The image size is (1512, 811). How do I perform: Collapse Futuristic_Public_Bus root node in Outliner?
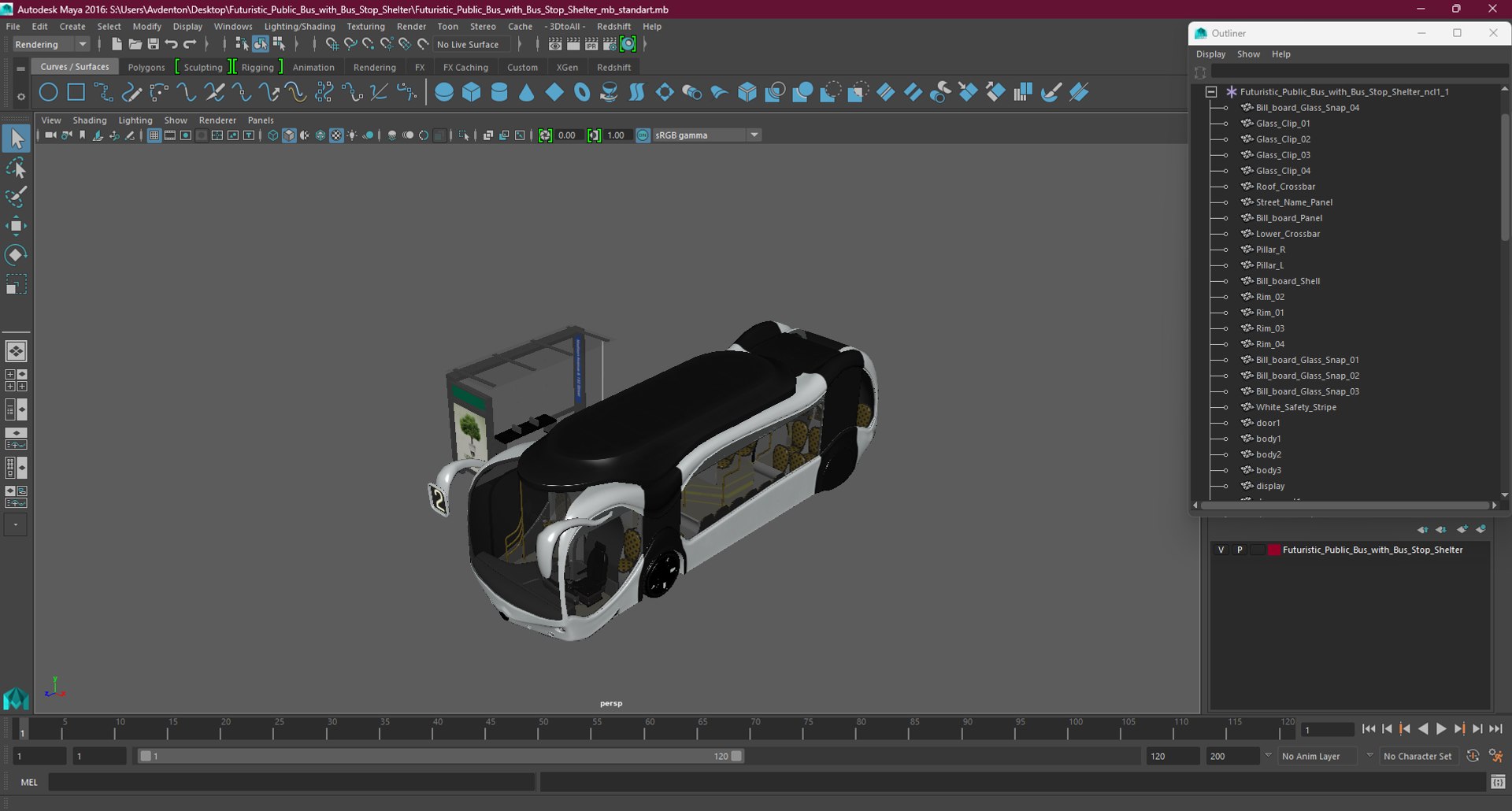coord(1211,92)
